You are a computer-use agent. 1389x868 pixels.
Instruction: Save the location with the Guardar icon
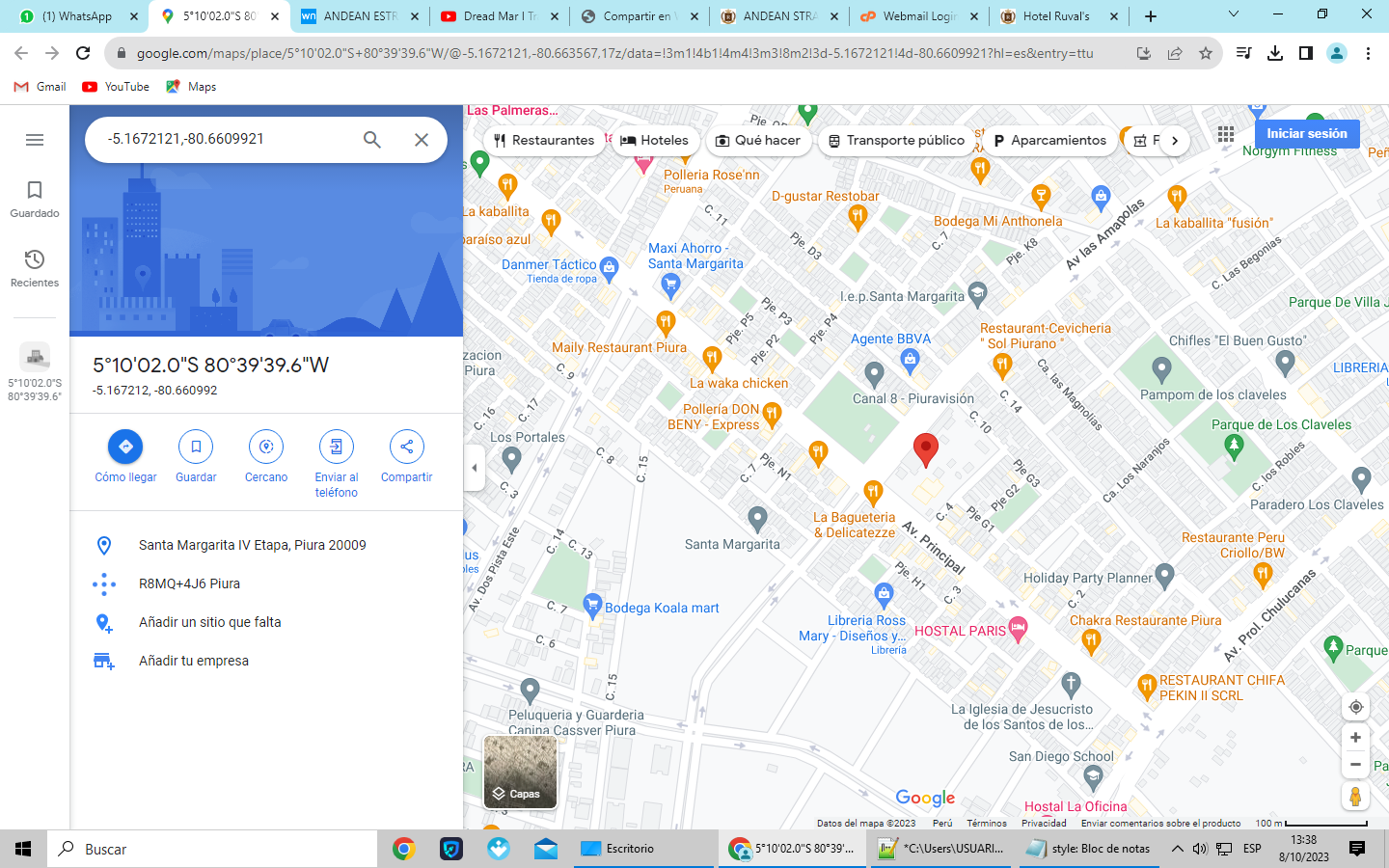196,447
